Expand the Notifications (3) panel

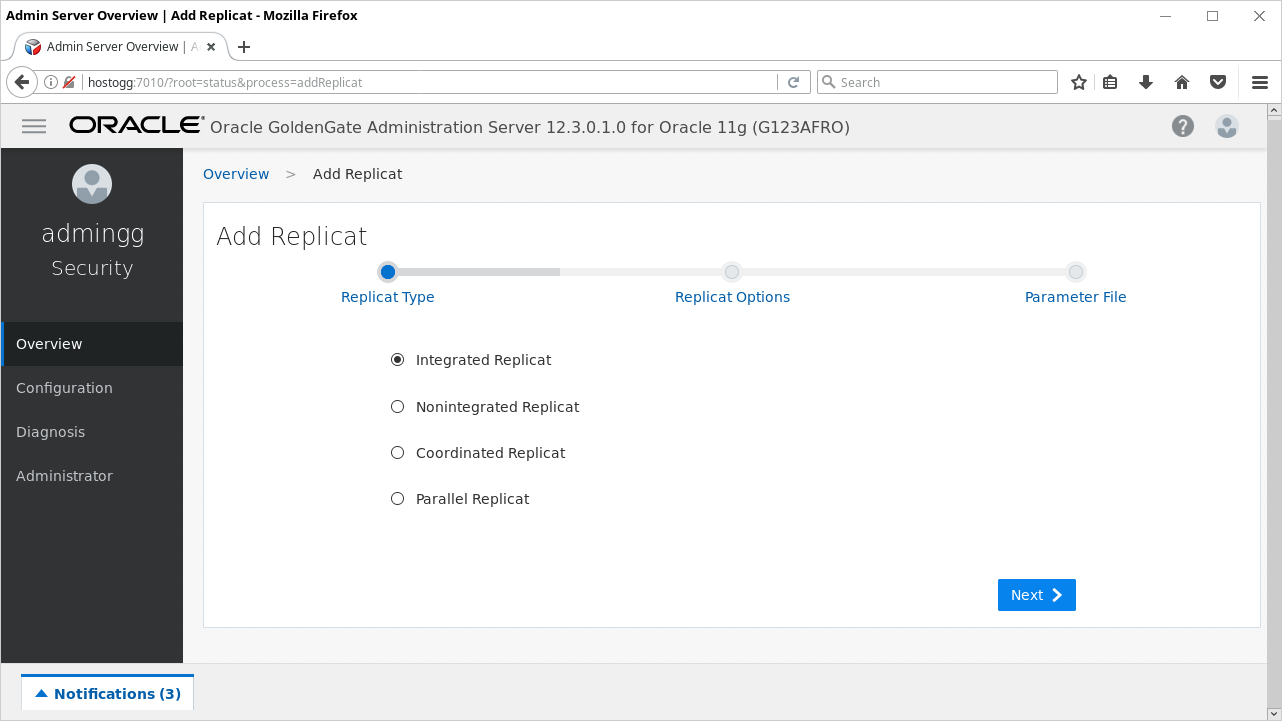click(x=108, y=693)
